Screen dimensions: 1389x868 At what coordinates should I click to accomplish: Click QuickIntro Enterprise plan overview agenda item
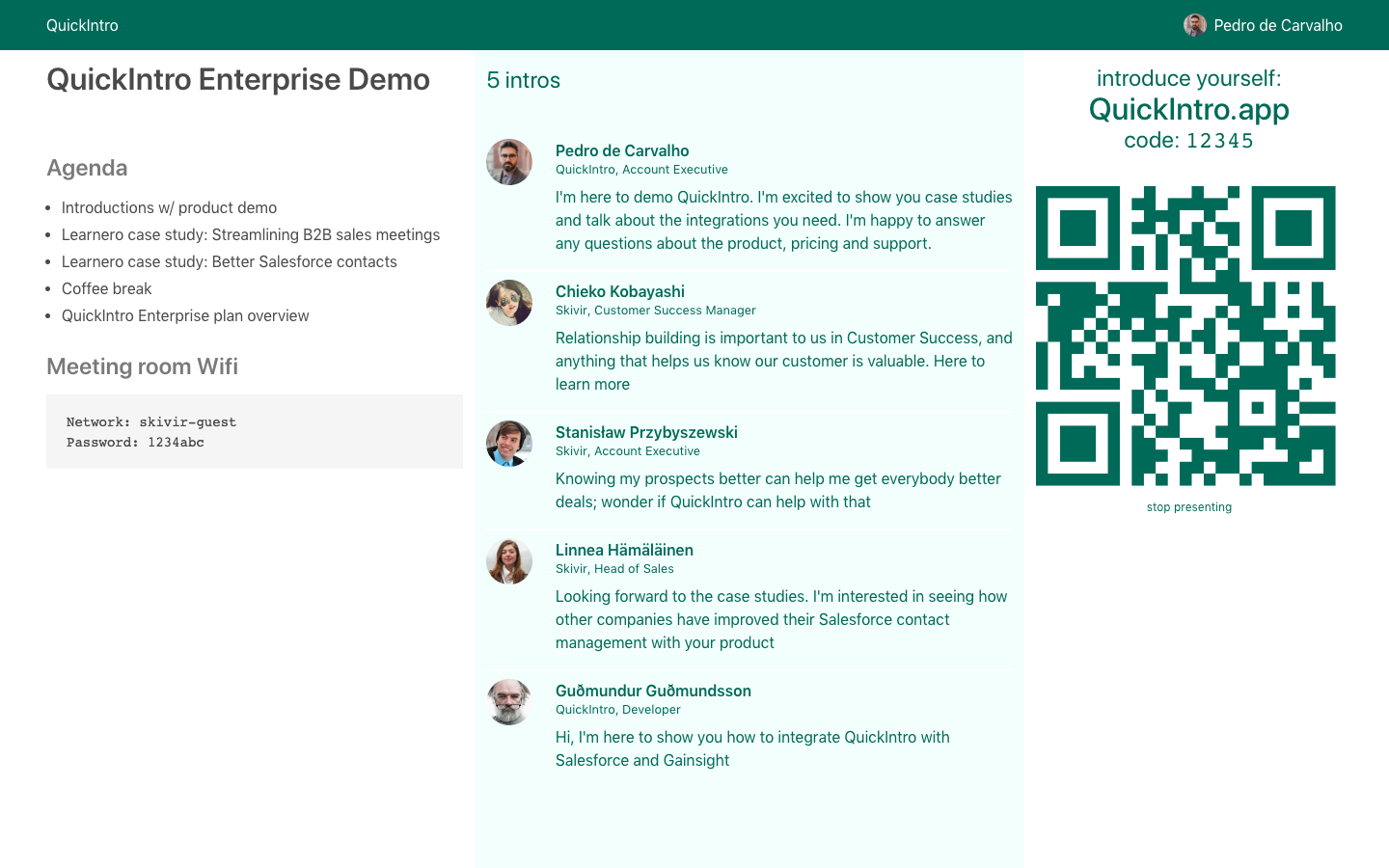(185, 315)
